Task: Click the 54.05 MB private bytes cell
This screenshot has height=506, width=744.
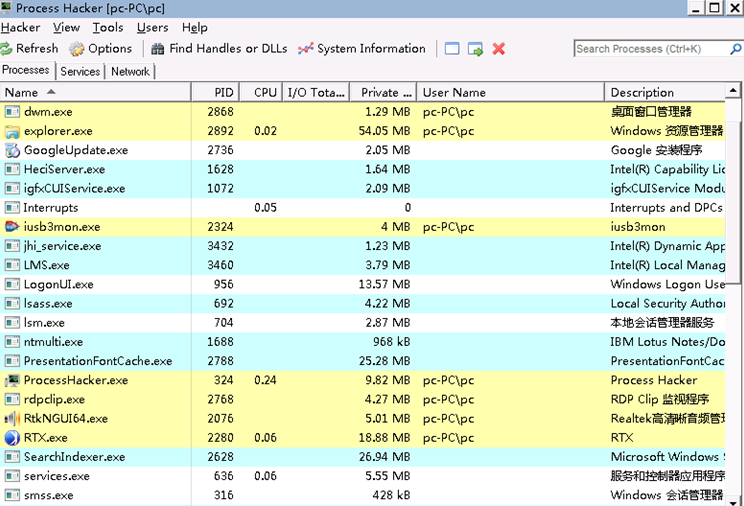Action: [x=384, y=131]
